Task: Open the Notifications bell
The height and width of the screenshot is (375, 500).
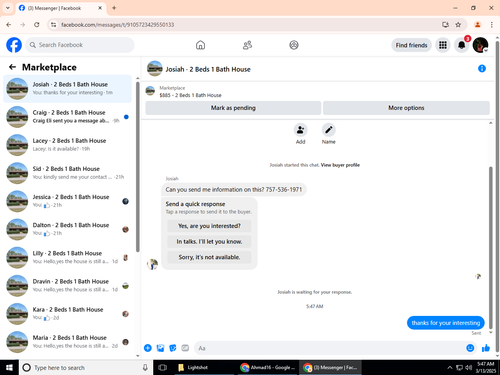Action: [x=461, y=45]
